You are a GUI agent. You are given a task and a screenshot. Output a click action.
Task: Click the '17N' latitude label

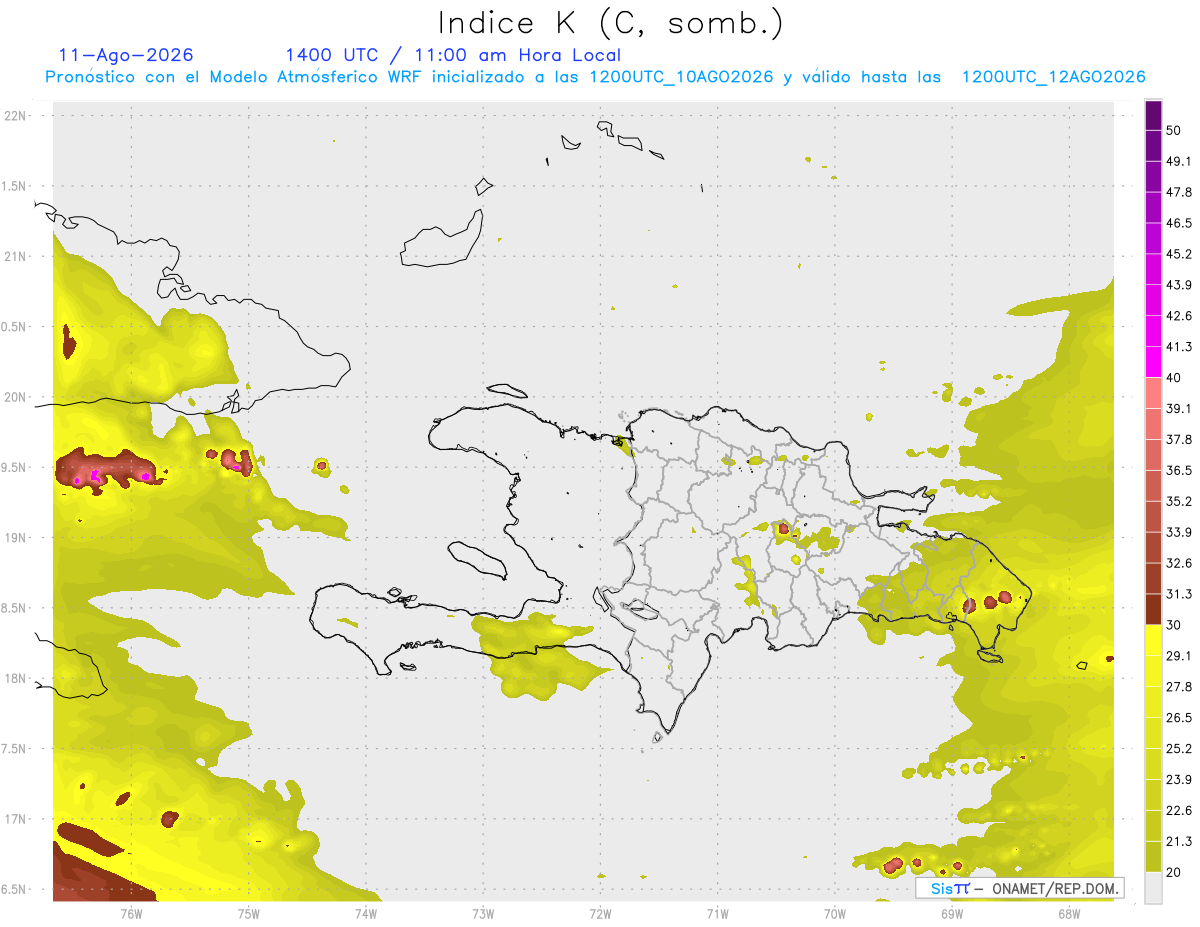[x=16, y=819]
